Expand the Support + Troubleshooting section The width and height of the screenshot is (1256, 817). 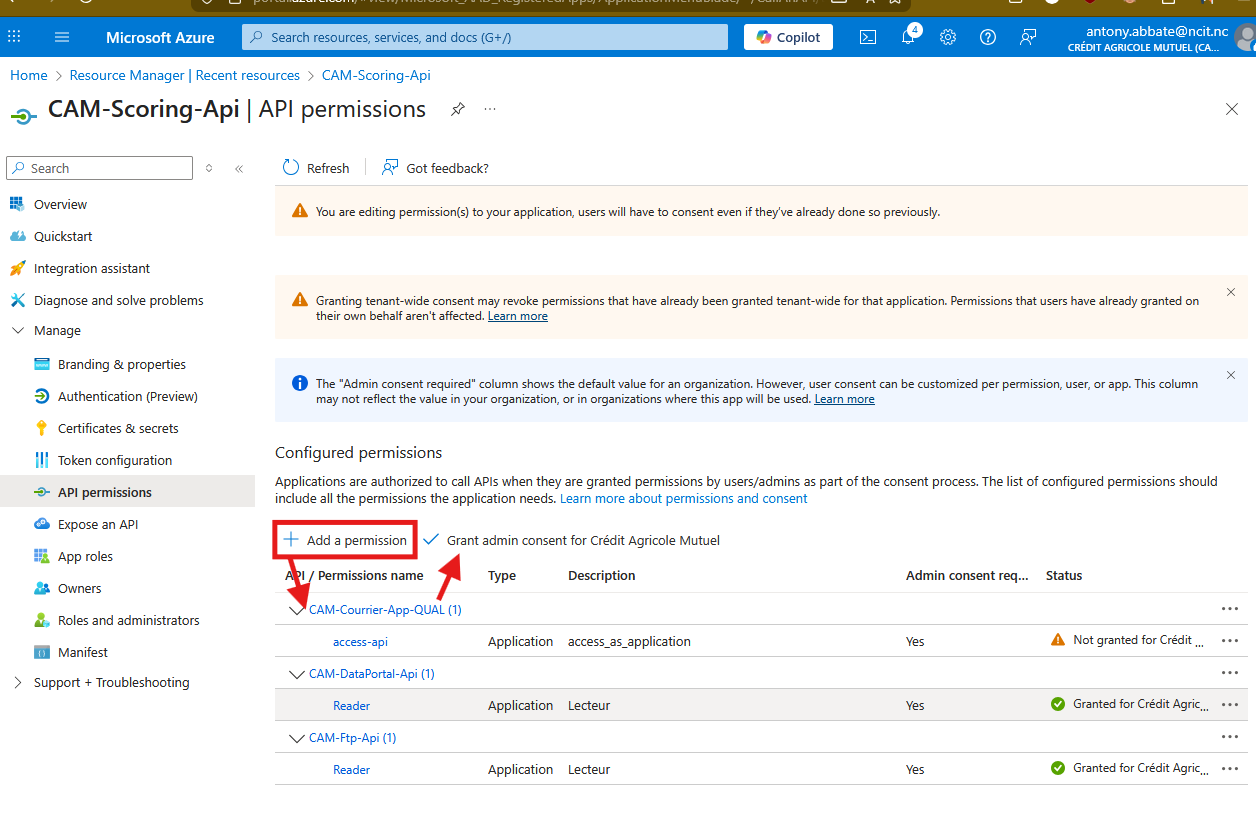(x=18, y=682)
